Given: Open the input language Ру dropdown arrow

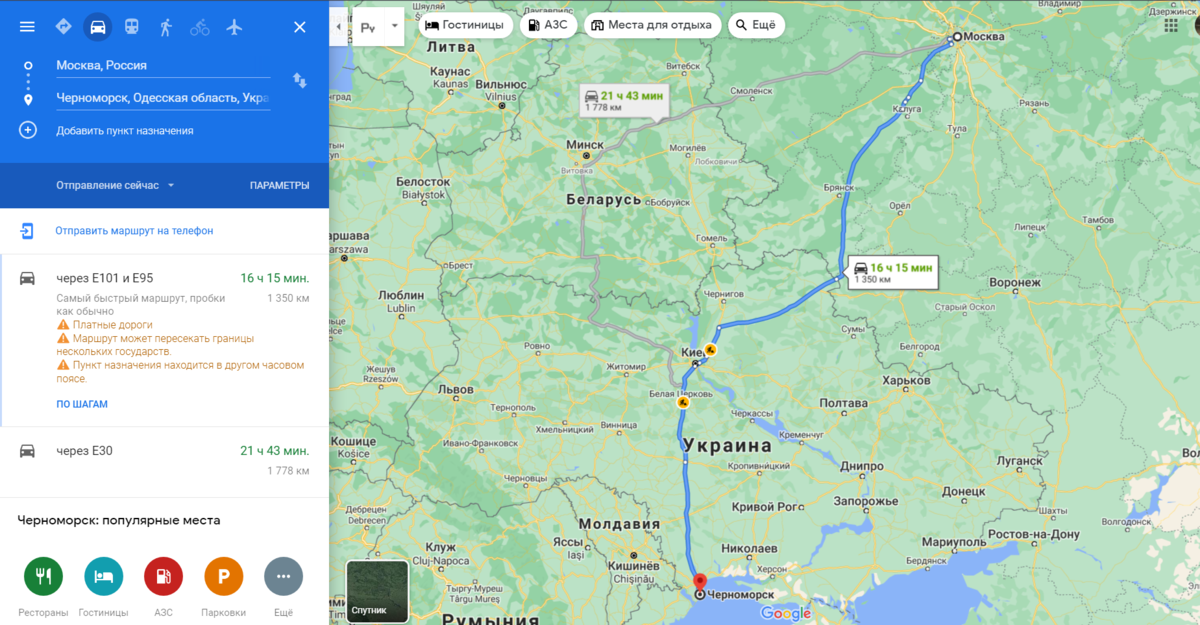Looking at the screenshot, I should (x=394, y=26).
